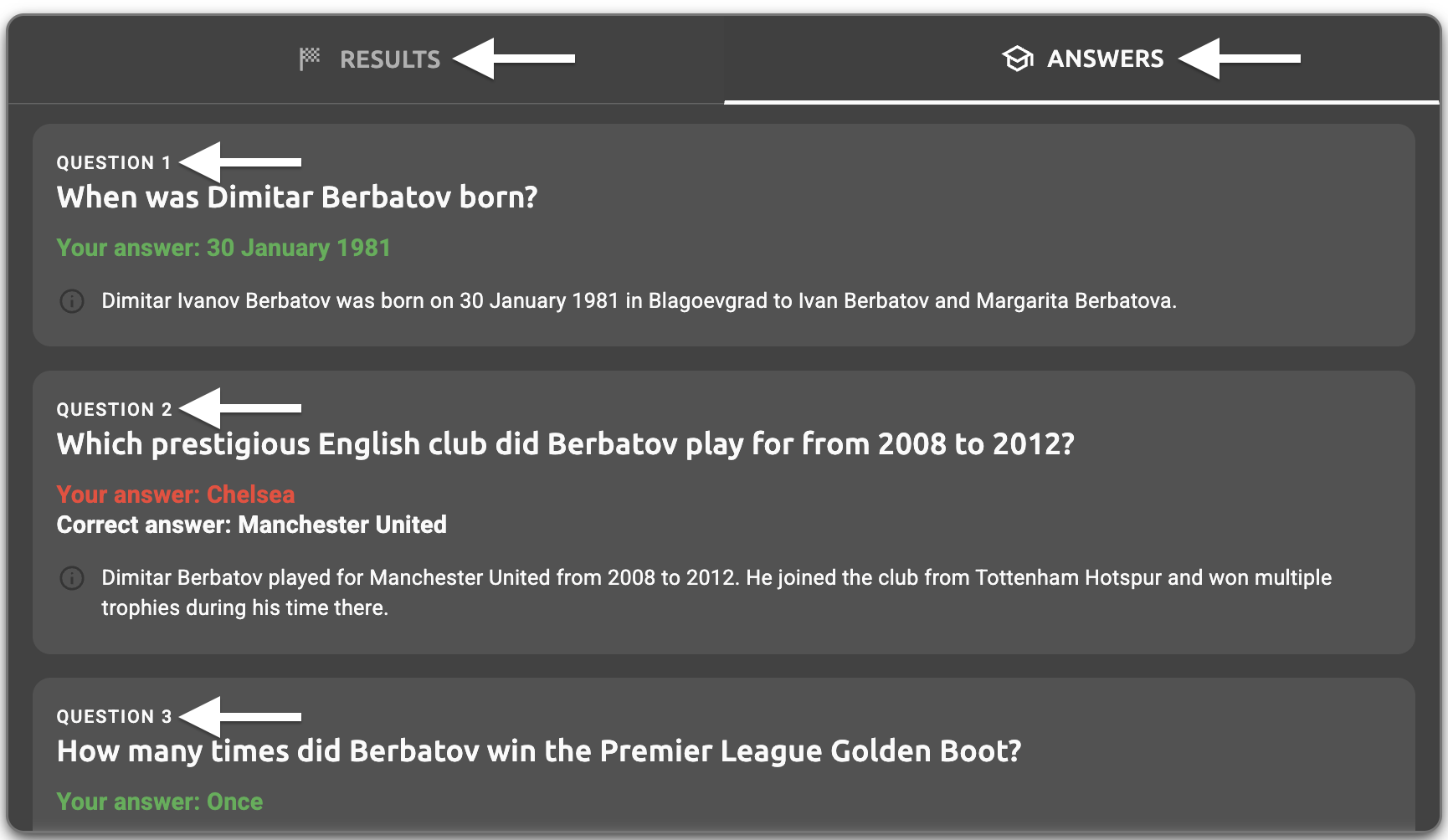Click the arrow beside Question 1 label

(x=241, y=161)
